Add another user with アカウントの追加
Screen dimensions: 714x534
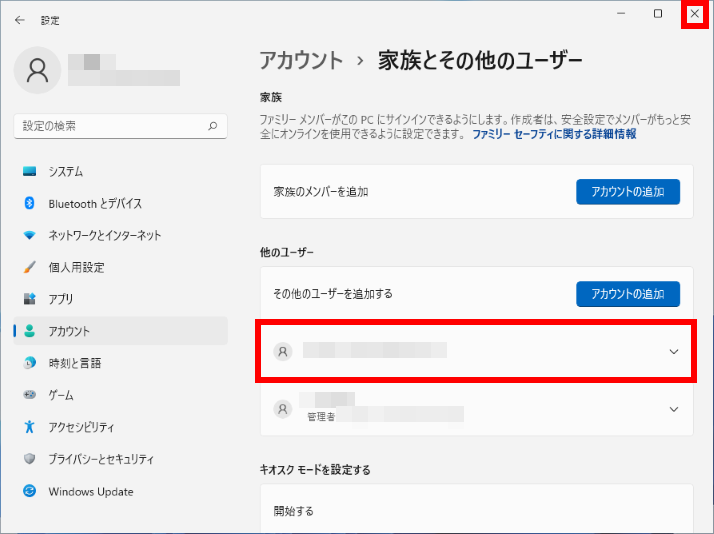[628, 294]
